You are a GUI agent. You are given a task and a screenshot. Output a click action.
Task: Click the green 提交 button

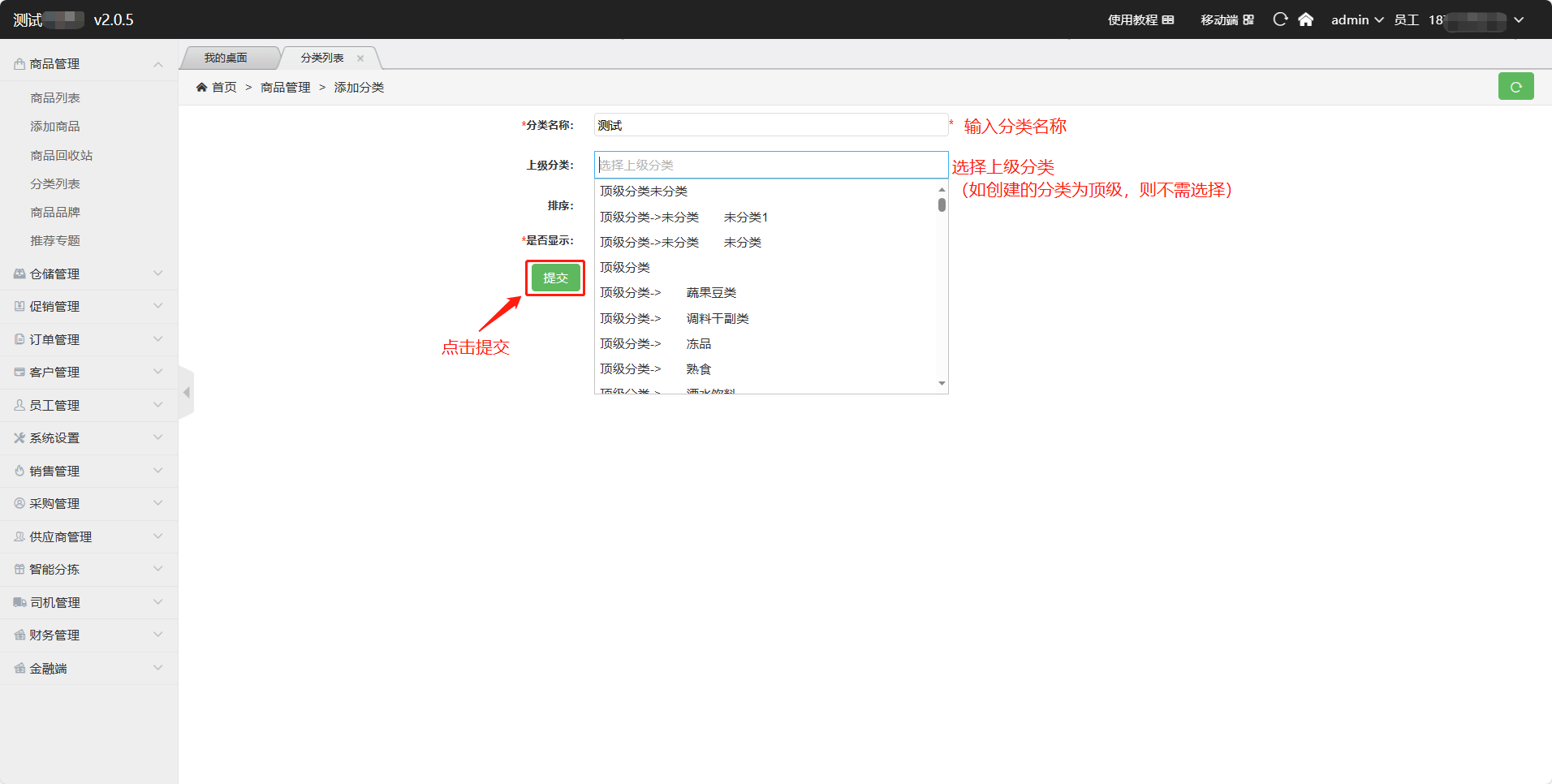tap(555, 278)
